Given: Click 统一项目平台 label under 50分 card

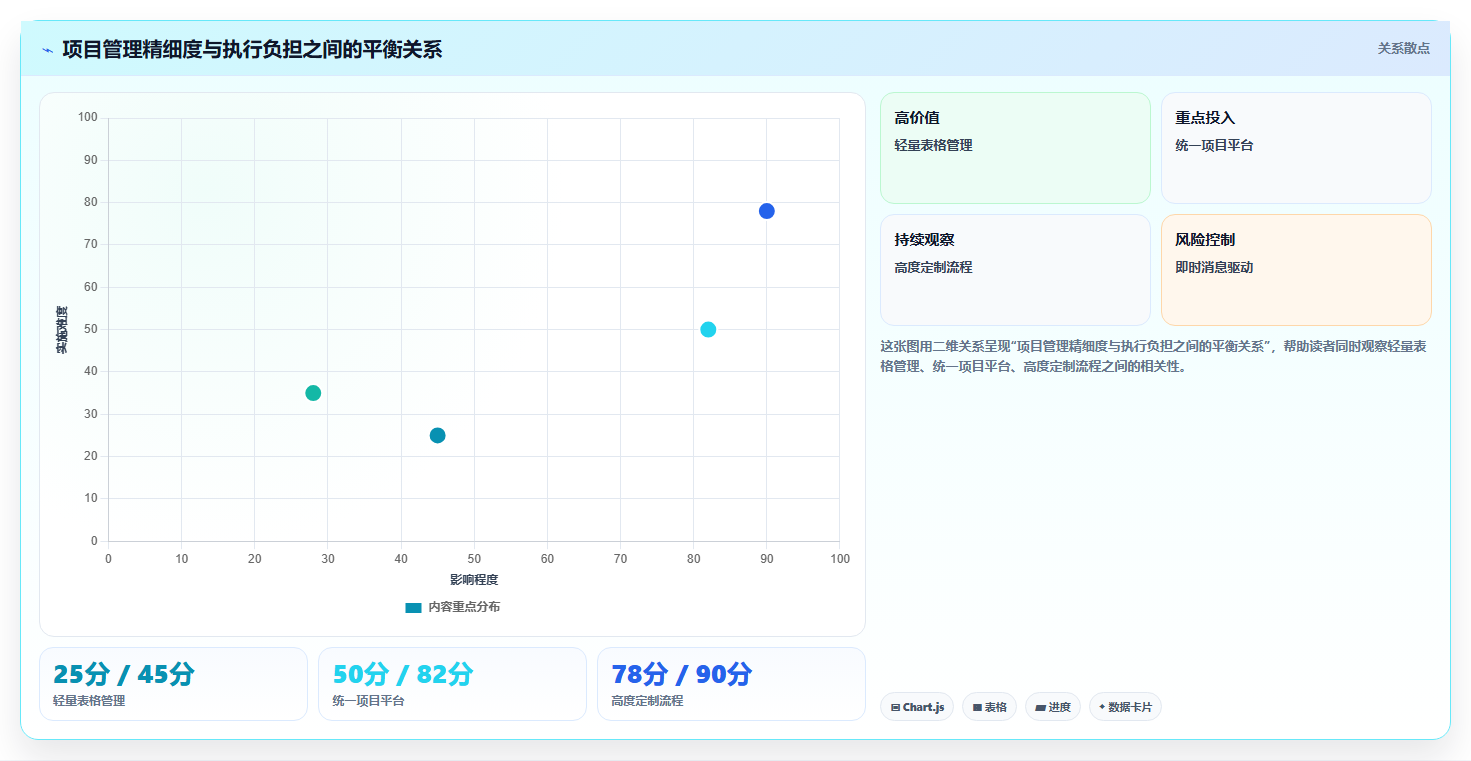Looking at the screenshot, I should coord(368,701).
